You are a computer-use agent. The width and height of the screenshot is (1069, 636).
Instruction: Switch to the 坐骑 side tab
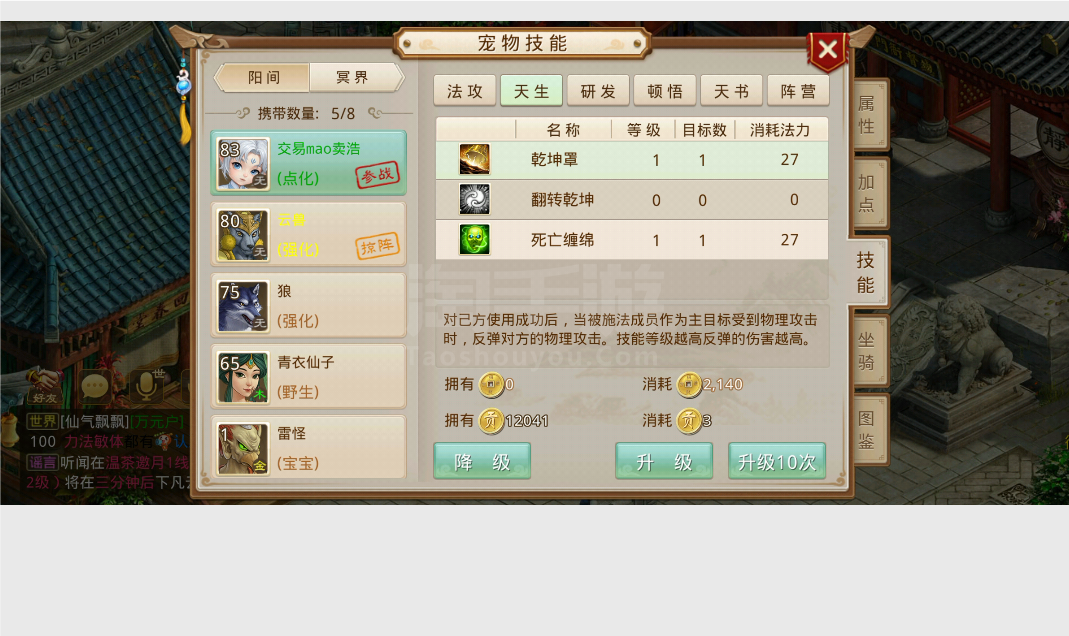tap(868, 351)
